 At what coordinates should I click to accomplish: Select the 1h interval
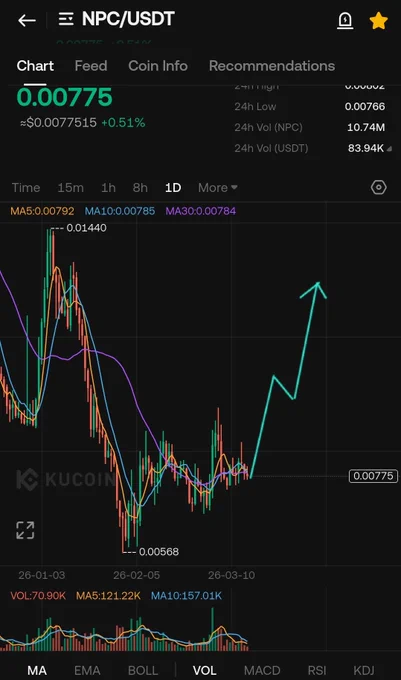pyautogui.click(x=108, y=188)
